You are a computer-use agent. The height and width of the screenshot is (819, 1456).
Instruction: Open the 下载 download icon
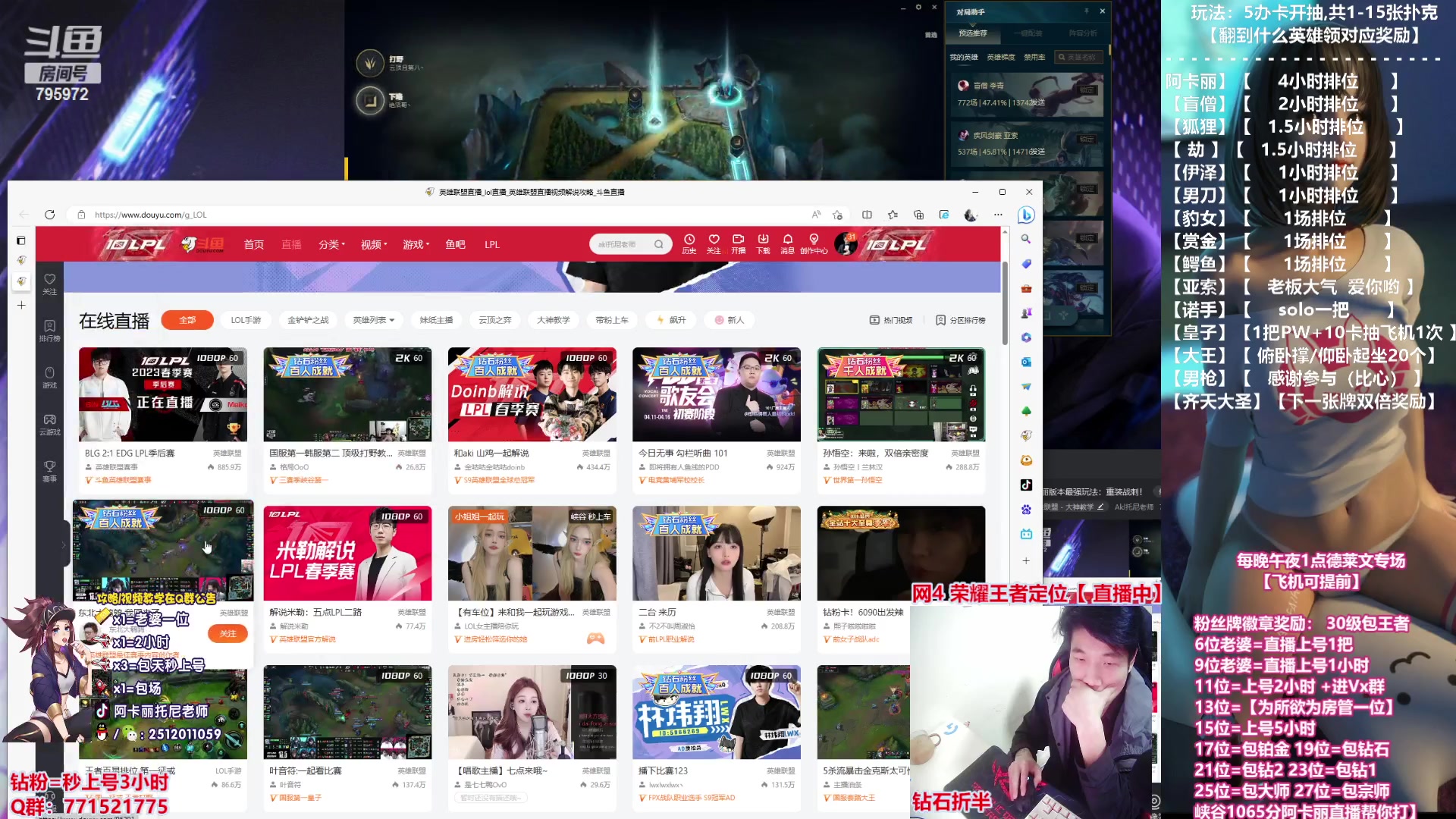coord(763,240)
